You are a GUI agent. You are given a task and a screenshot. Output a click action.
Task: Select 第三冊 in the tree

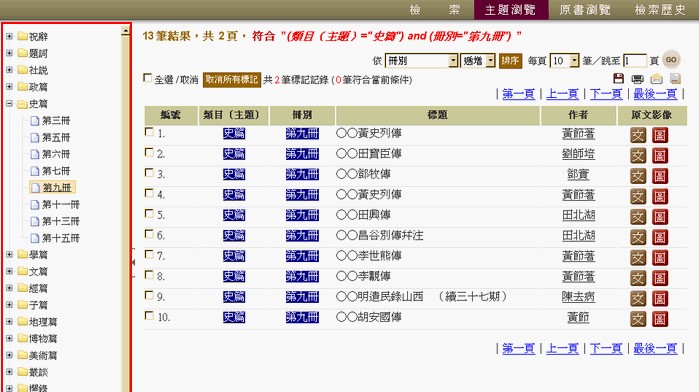[x=56, y=120]
